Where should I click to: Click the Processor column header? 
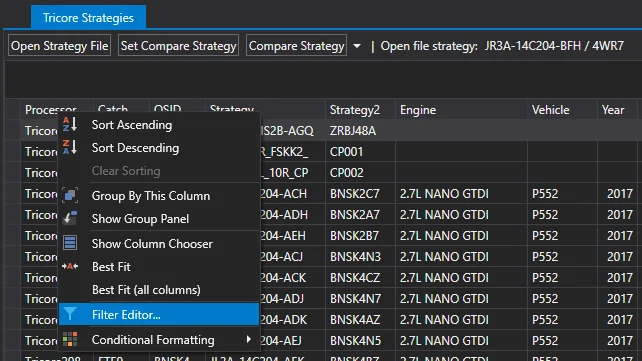(57, 110)
